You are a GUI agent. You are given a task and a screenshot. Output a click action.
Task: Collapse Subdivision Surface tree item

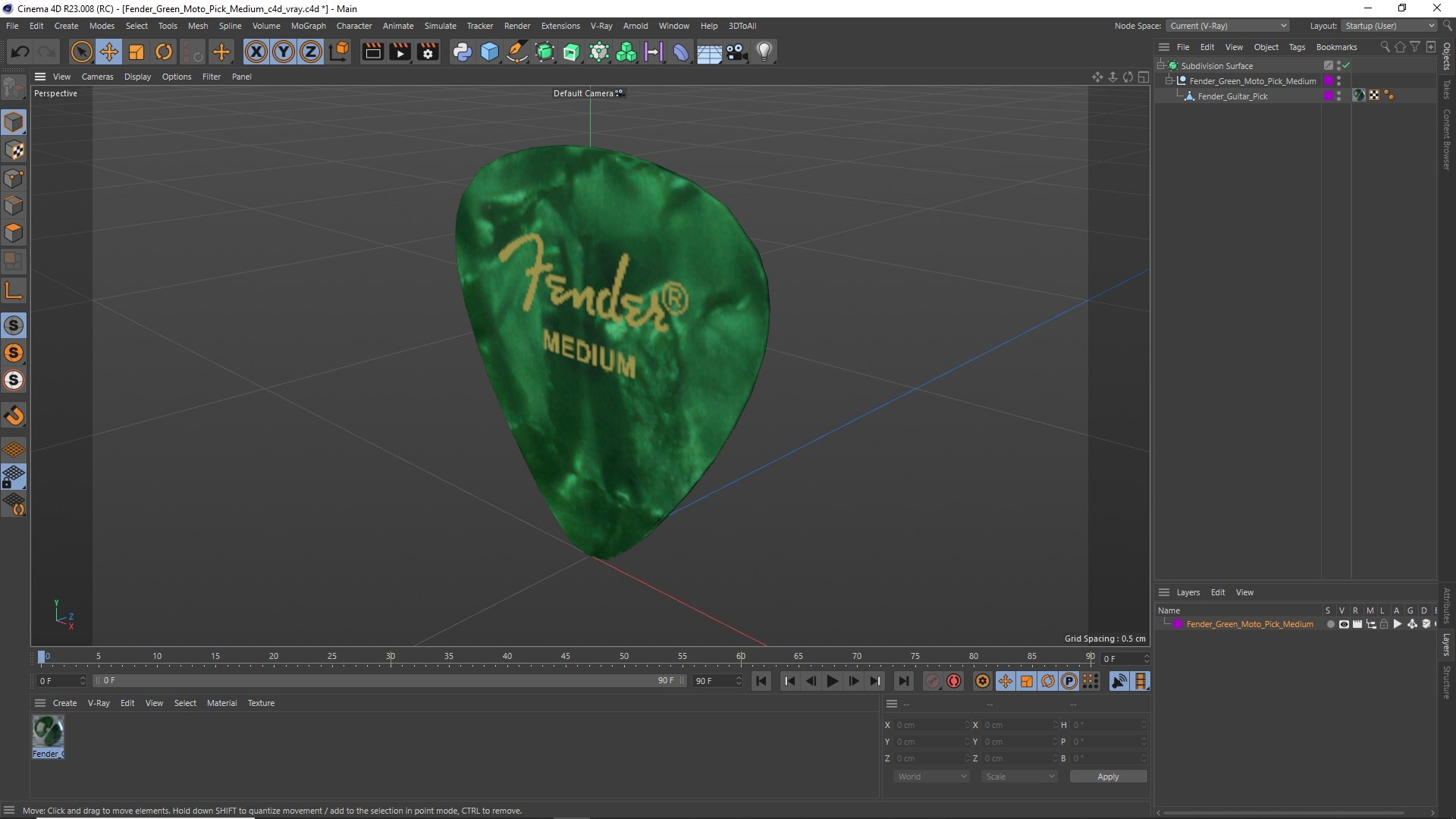[1160, 65]
